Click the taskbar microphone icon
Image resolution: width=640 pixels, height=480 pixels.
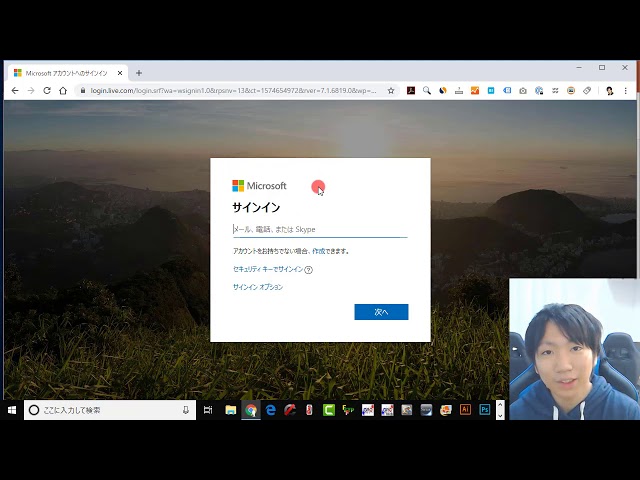186,410
